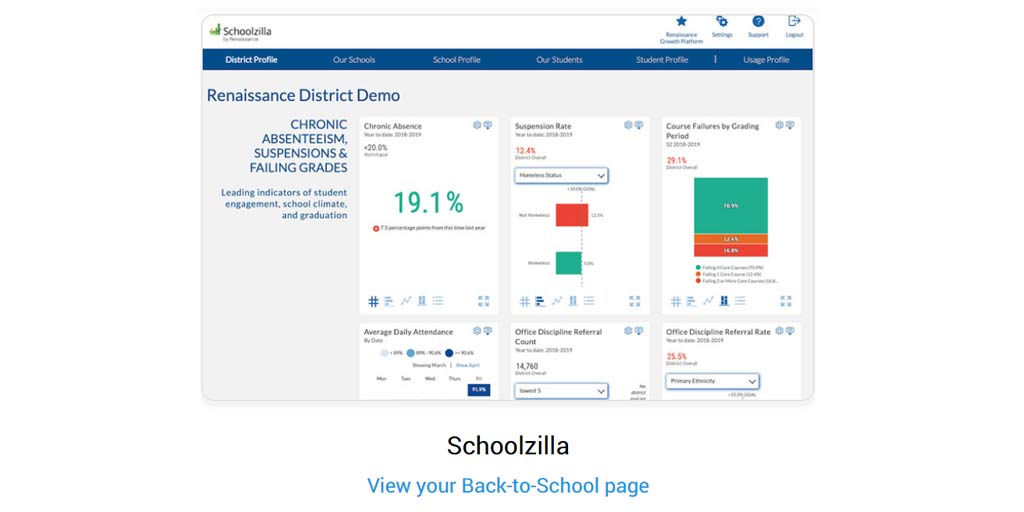The height and width of the screenshot is (512, 1024).
Task: Open the District Profile tab
Action: click(x=251, y=59)
